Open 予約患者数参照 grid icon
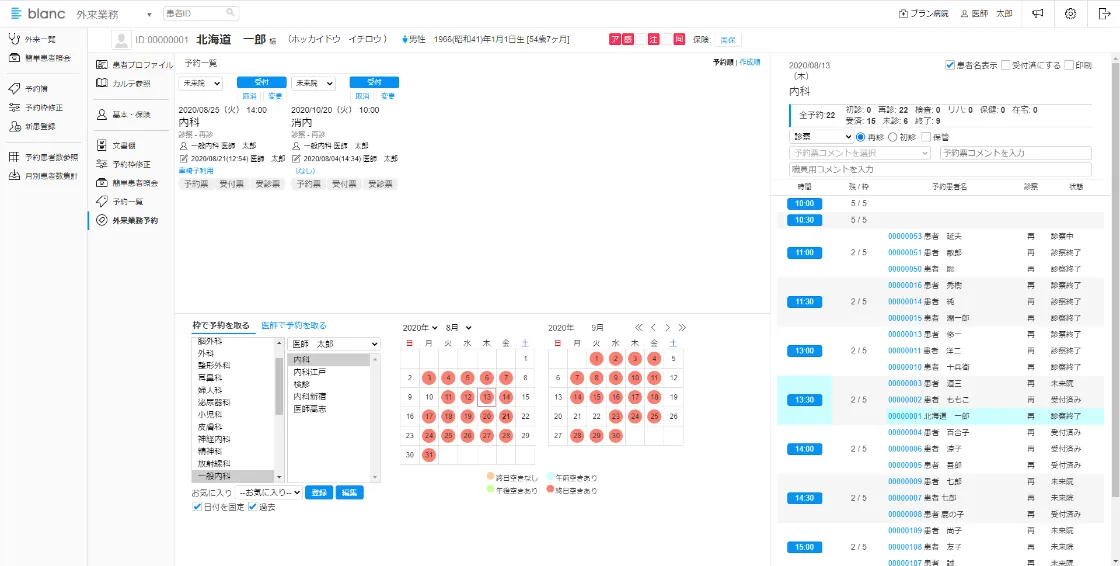Image resolution: width=1120 pixels, height=566 pixels. (14, 157)
